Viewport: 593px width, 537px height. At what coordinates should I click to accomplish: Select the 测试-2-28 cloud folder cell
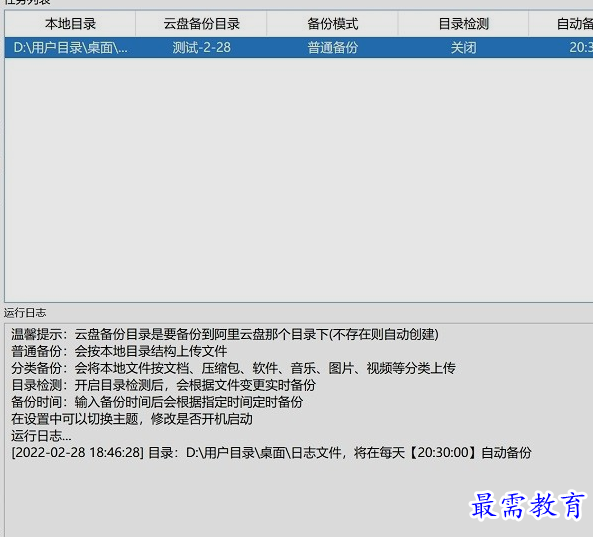click(x=201, y=48)
